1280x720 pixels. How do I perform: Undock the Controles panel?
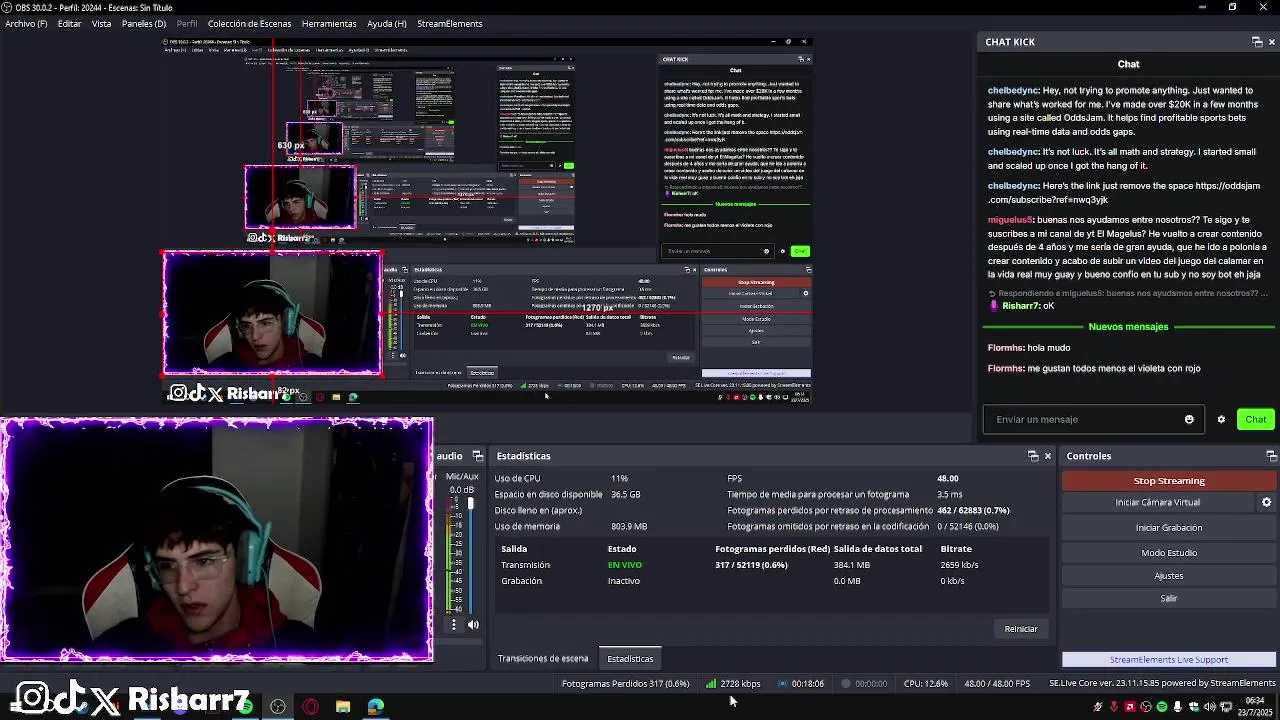1272,456
